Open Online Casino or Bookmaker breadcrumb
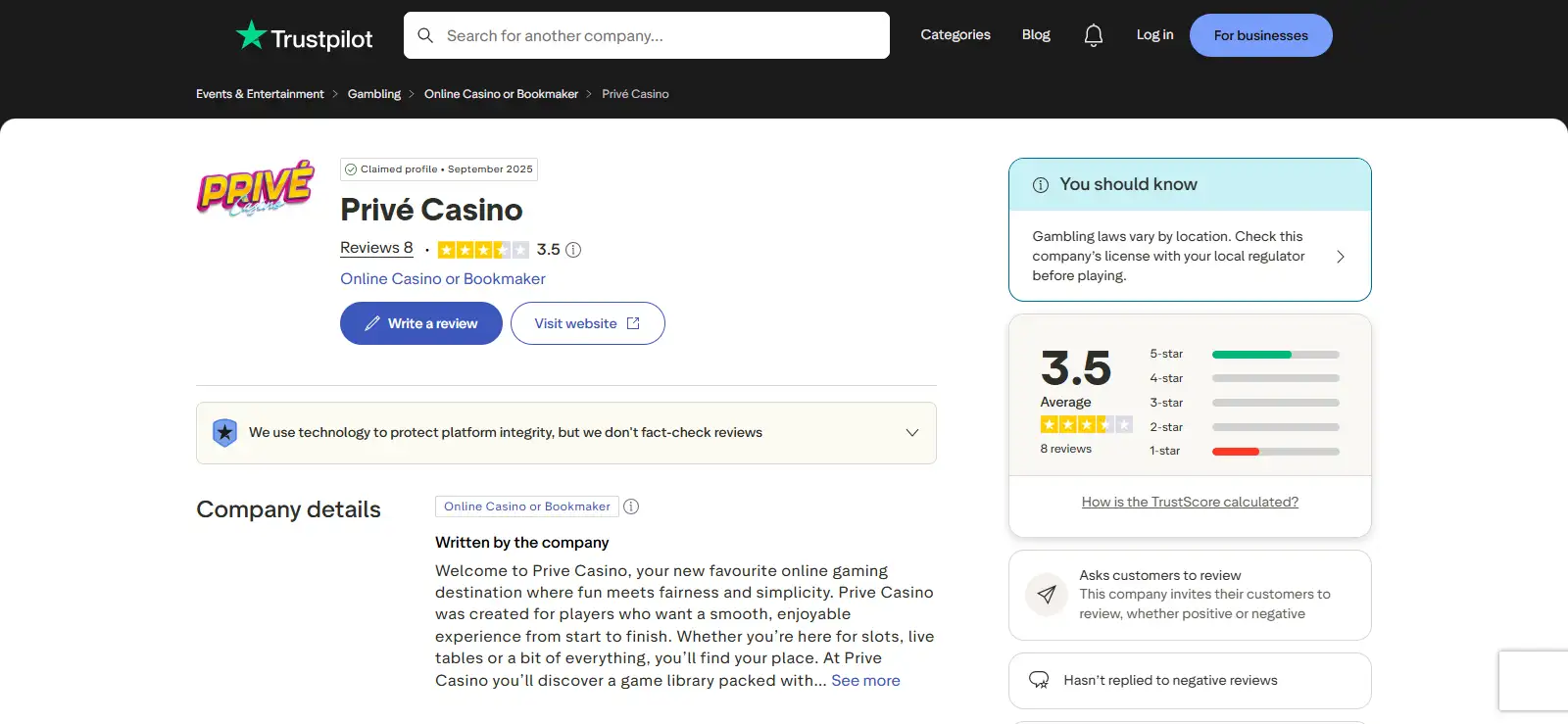Viewport: 1568px width, 724px height. (501, 94)
